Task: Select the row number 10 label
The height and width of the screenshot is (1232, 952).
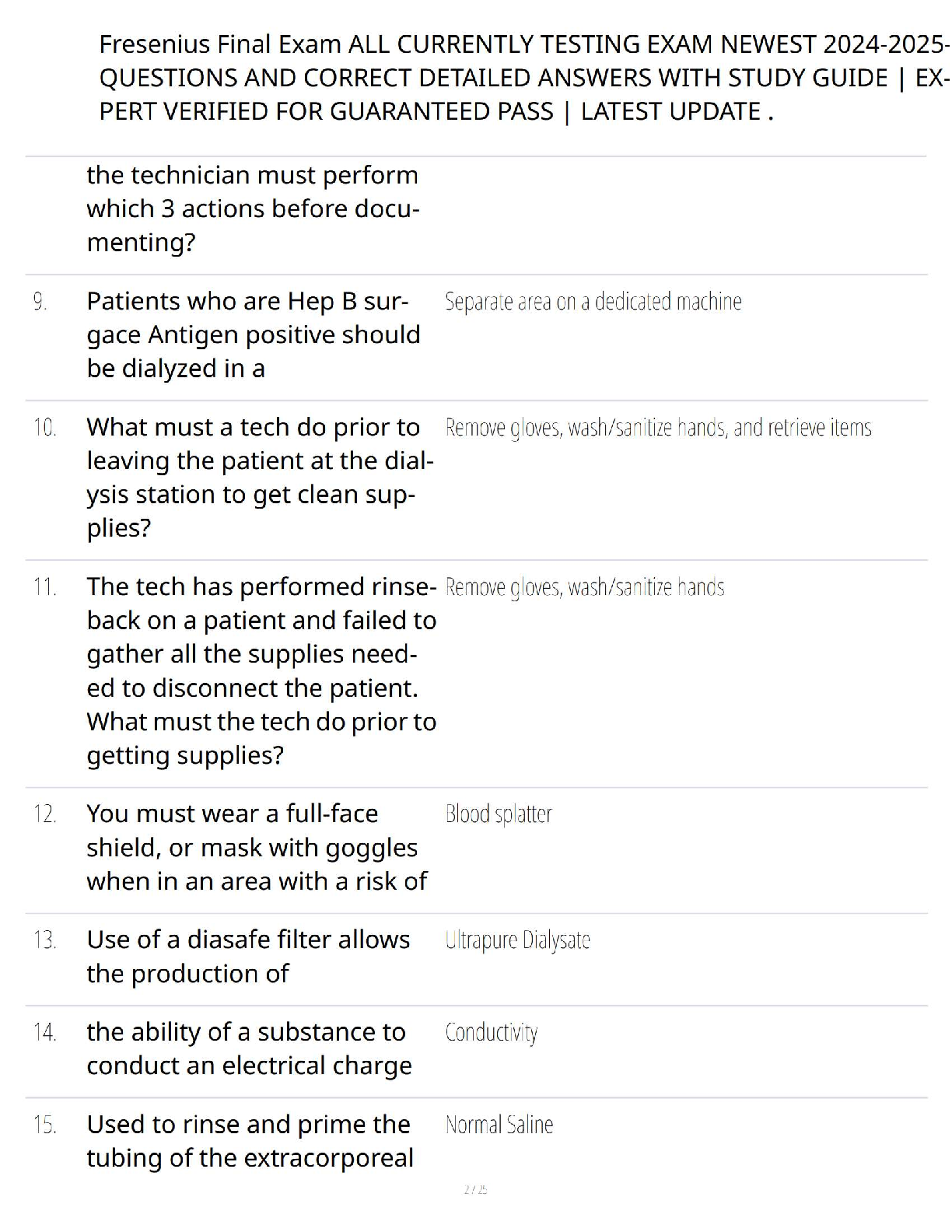Action: pyautogui.click(x=44, y=427)
